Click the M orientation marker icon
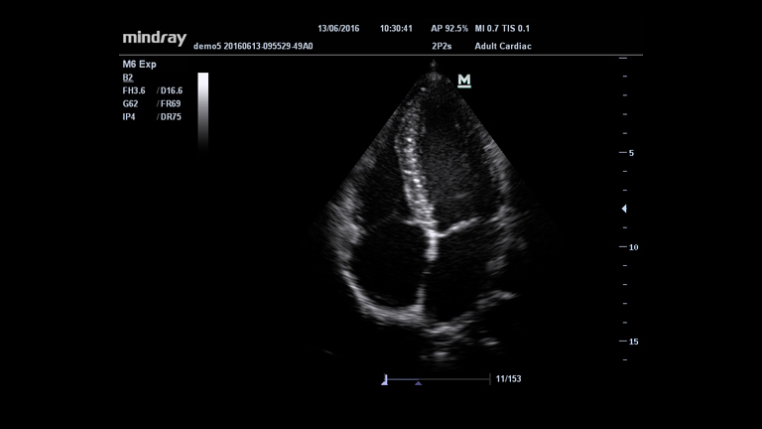 464,81
